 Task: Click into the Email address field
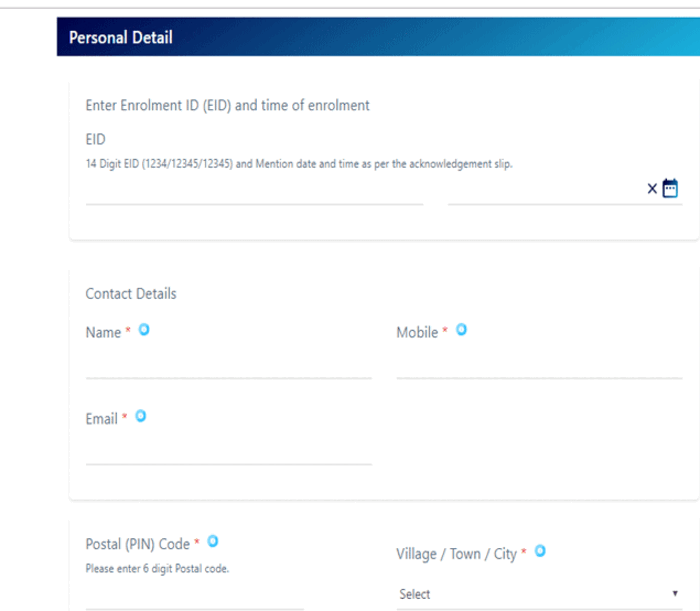(x=229, y=450)
